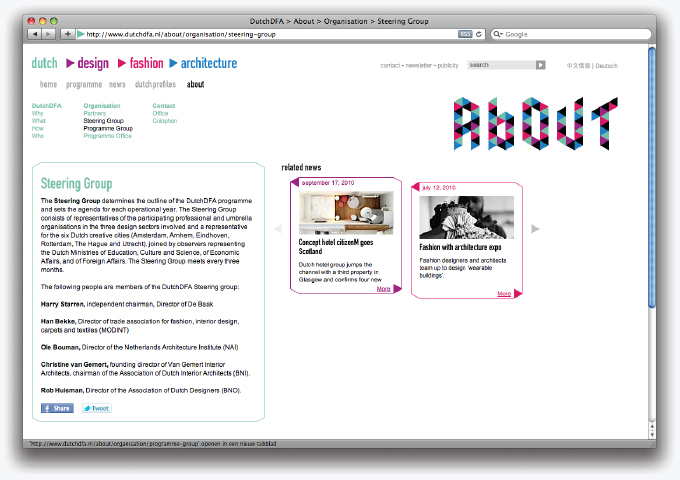The width and height of the screenshot is (680, 480).
Task: Click More link on the Fashion with architecture card
Action: (x=504, y=294)
